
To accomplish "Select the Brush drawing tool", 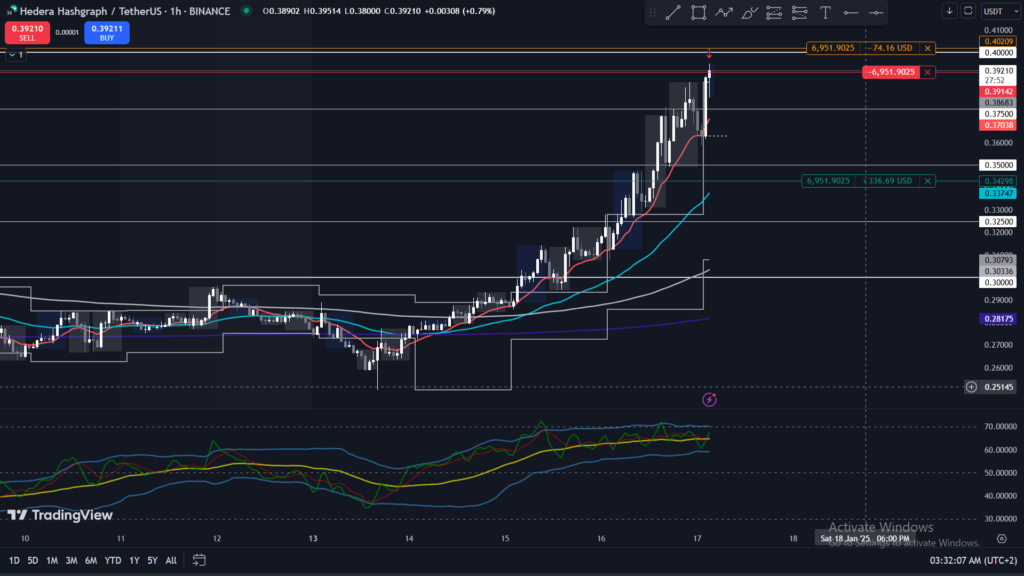I will click(748, 13).
